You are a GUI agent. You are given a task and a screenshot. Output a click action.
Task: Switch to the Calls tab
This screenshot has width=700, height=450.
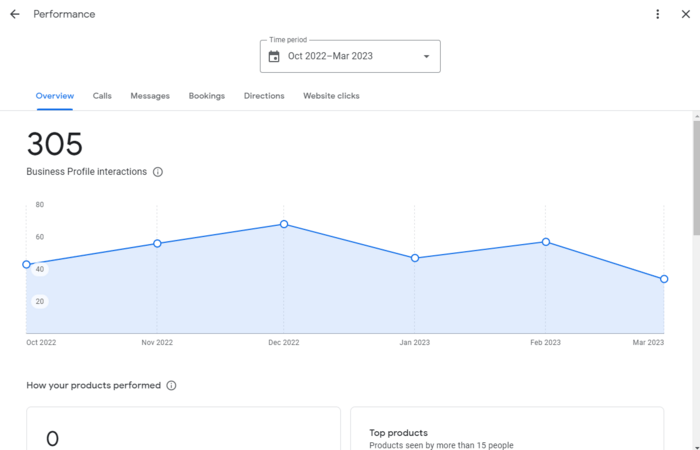point(102,96)
